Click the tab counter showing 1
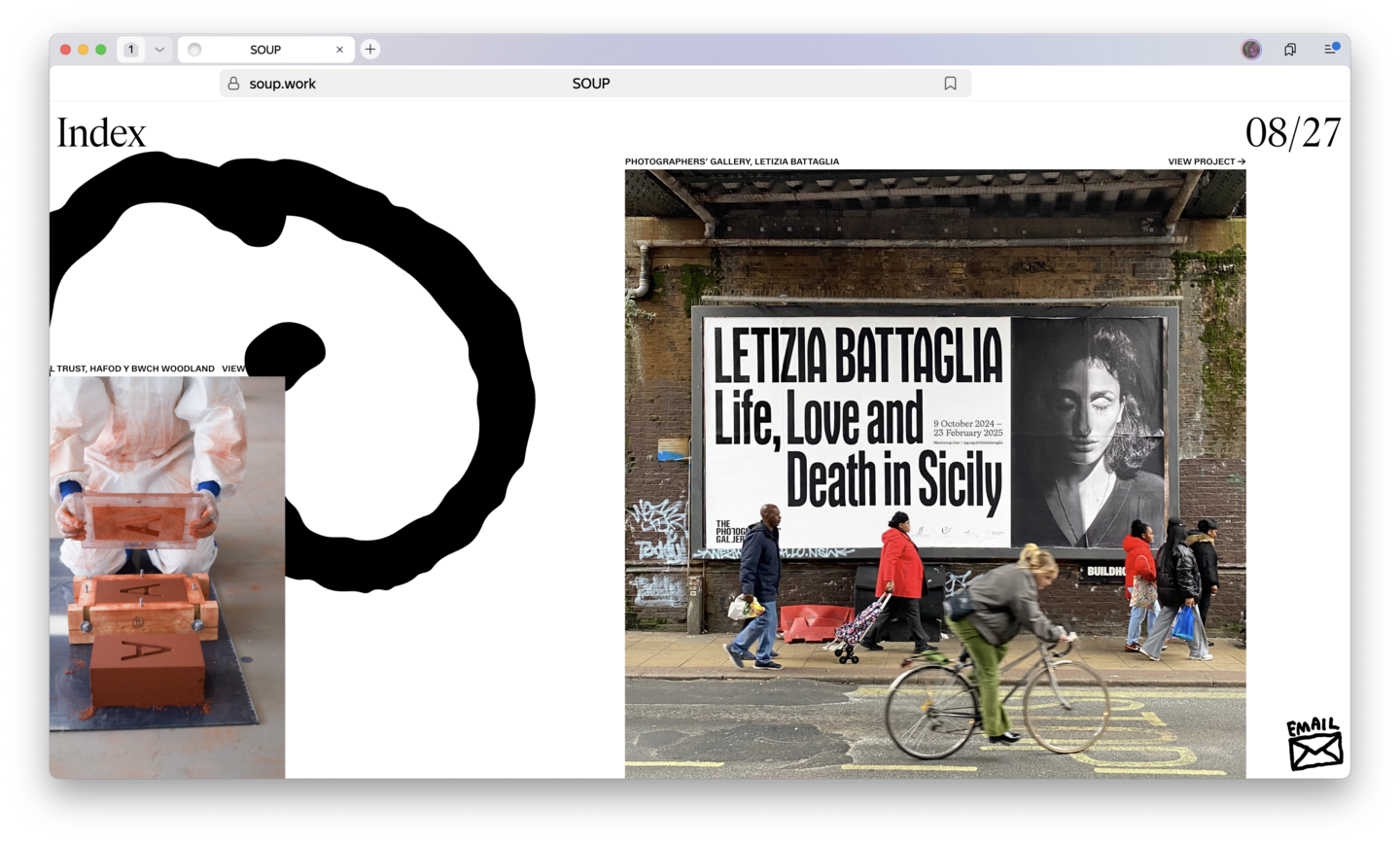 pos(131,50)
